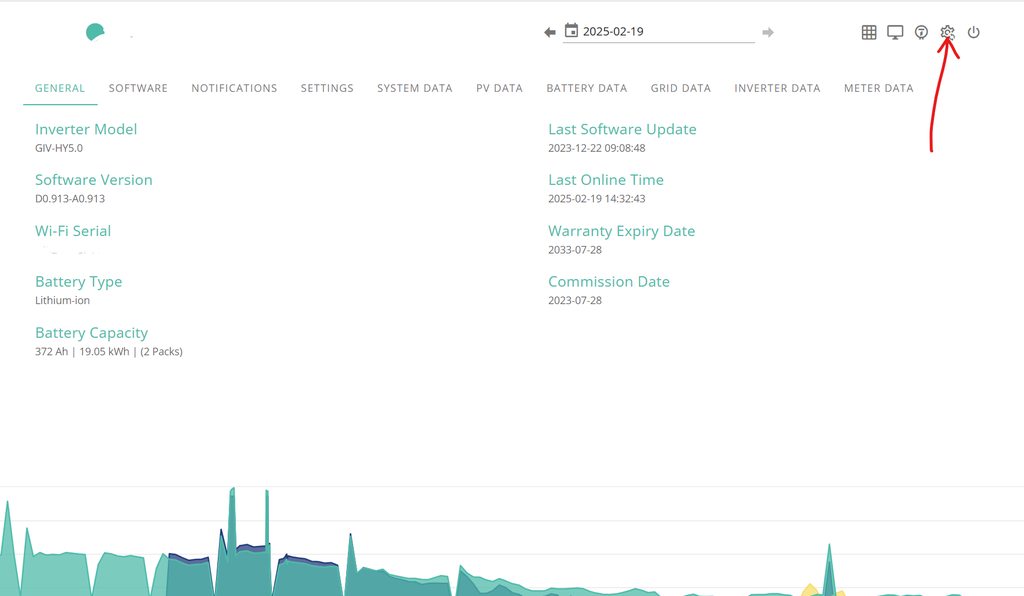Open the calendar icon date picker
This screenshot has width=1024, height=596.
571,31
